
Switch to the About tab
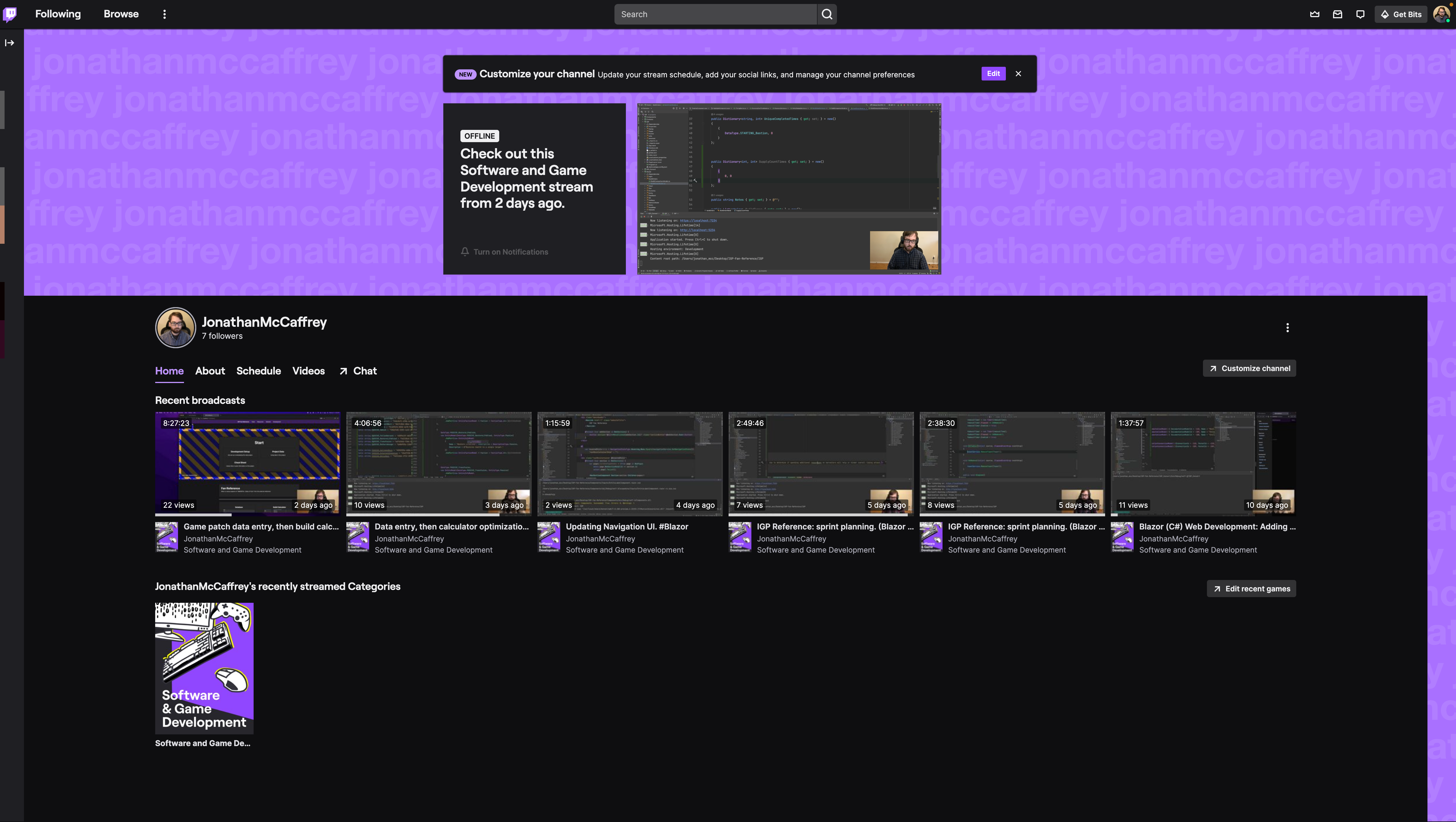pos(210,371)
